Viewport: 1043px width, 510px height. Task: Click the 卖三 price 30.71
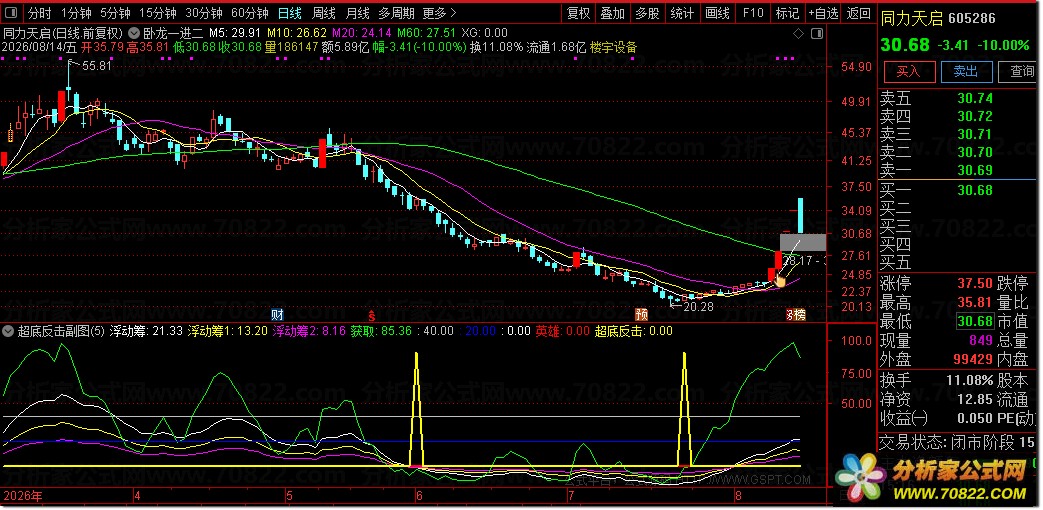(x=975, y=134)
